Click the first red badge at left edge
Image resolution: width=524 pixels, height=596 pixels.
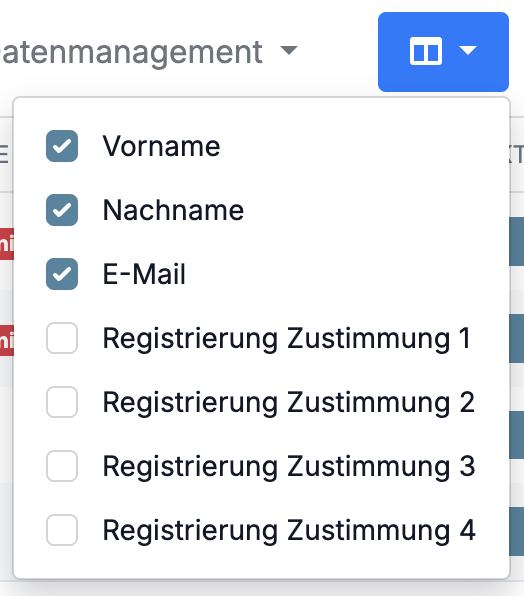(7, 244)
